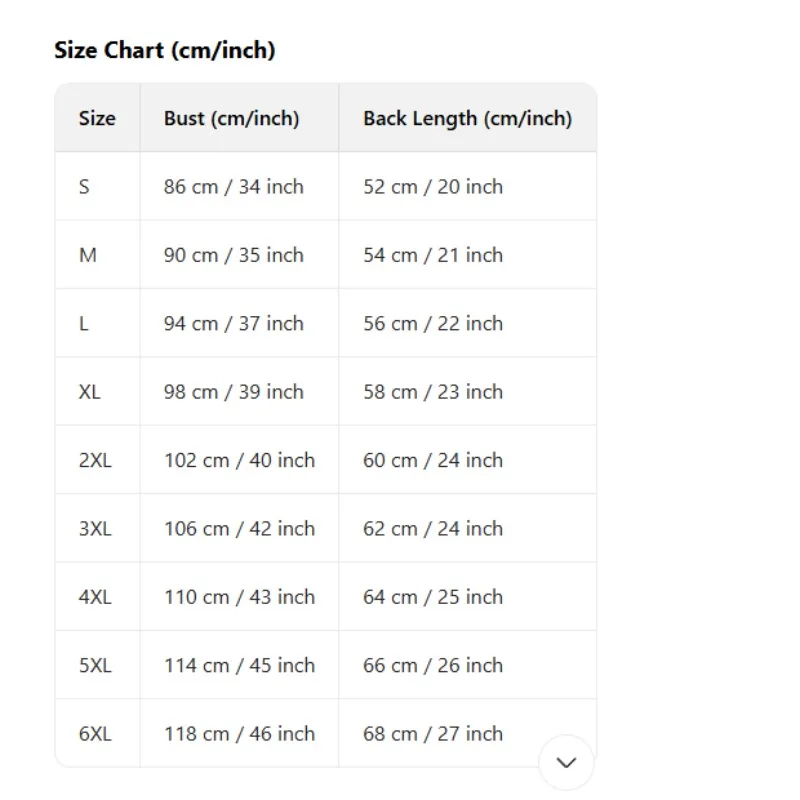Select the L size cell
The image size is (800, 800).
tap(84, 324)
